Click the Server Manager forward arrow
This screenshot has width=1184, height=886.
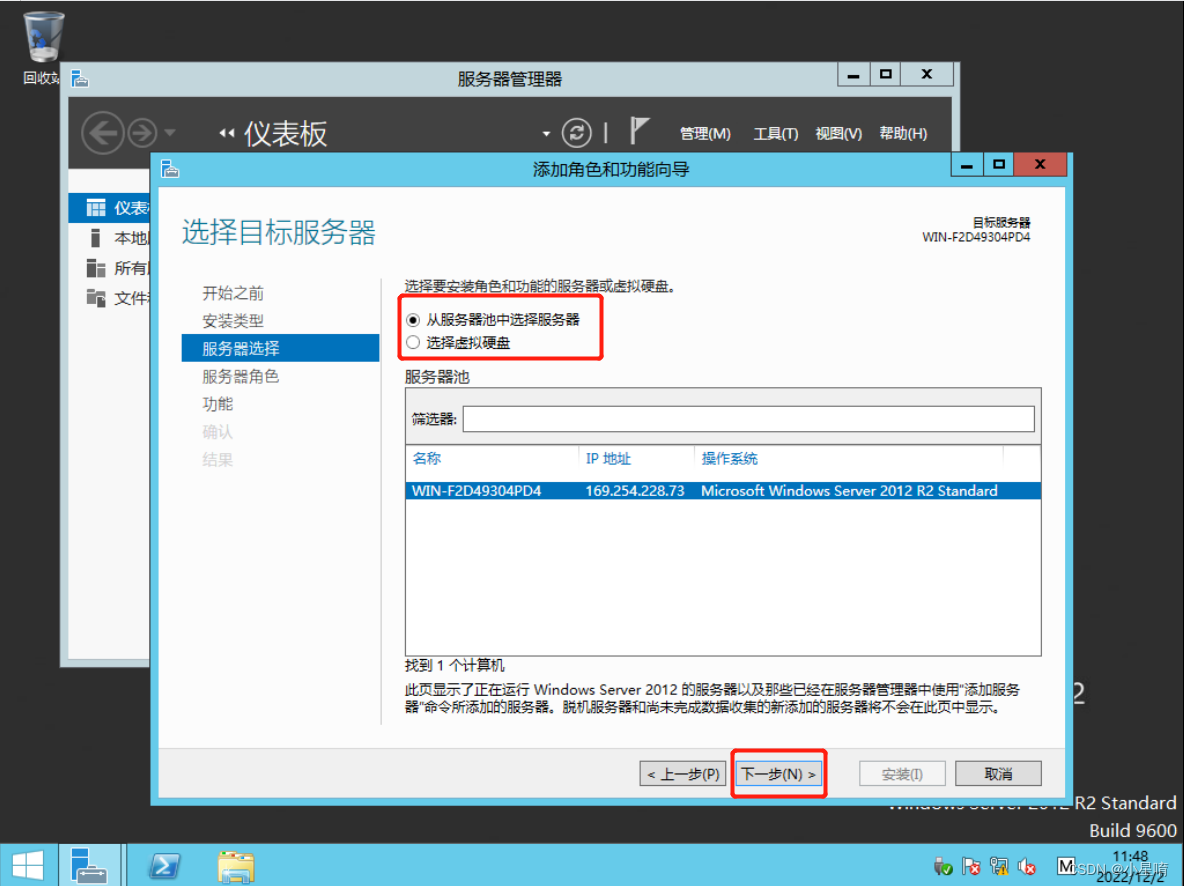(142, 134)
